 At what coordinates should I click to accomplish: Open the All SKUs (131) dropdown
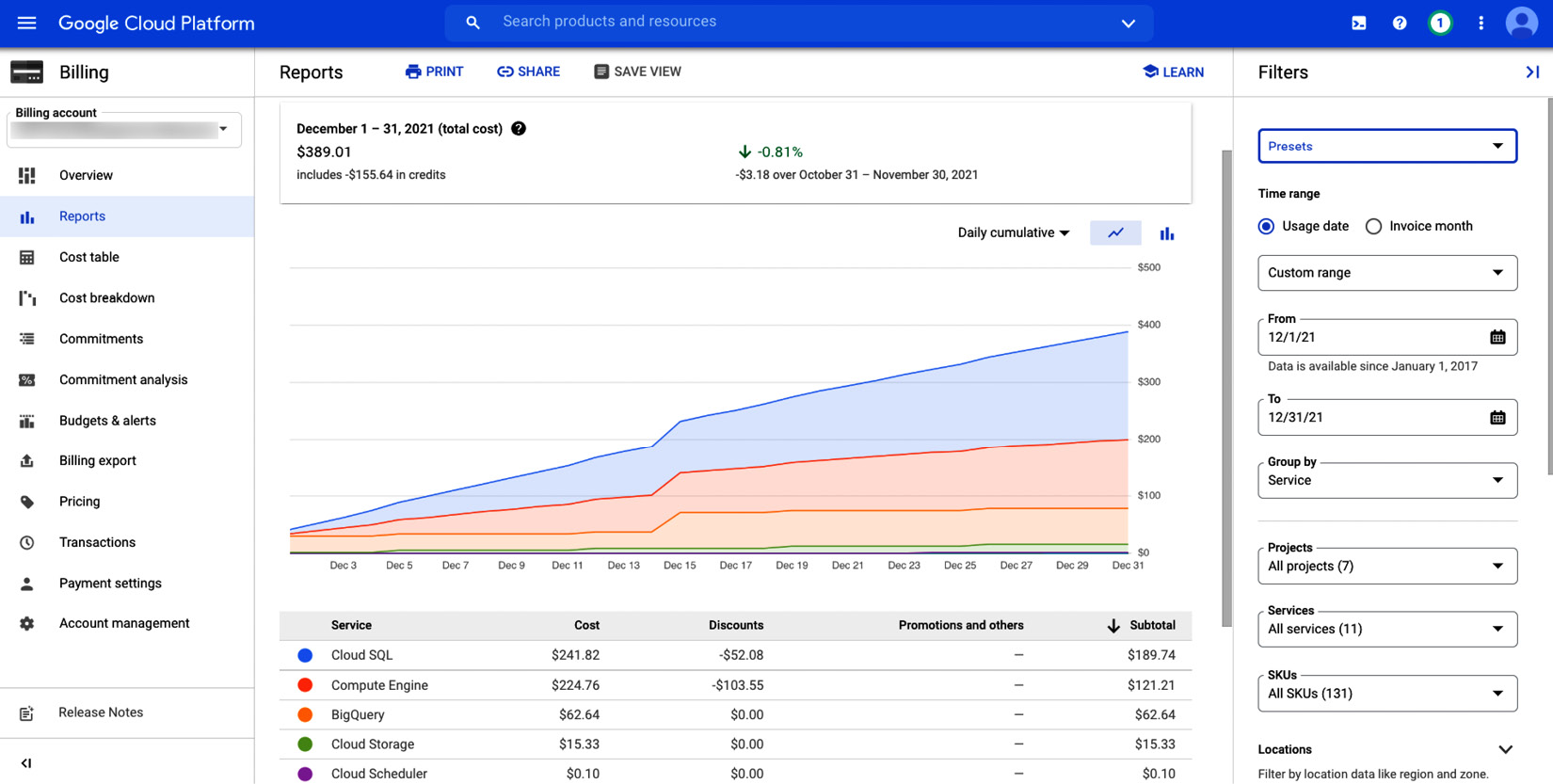[x=1387, y=694]
